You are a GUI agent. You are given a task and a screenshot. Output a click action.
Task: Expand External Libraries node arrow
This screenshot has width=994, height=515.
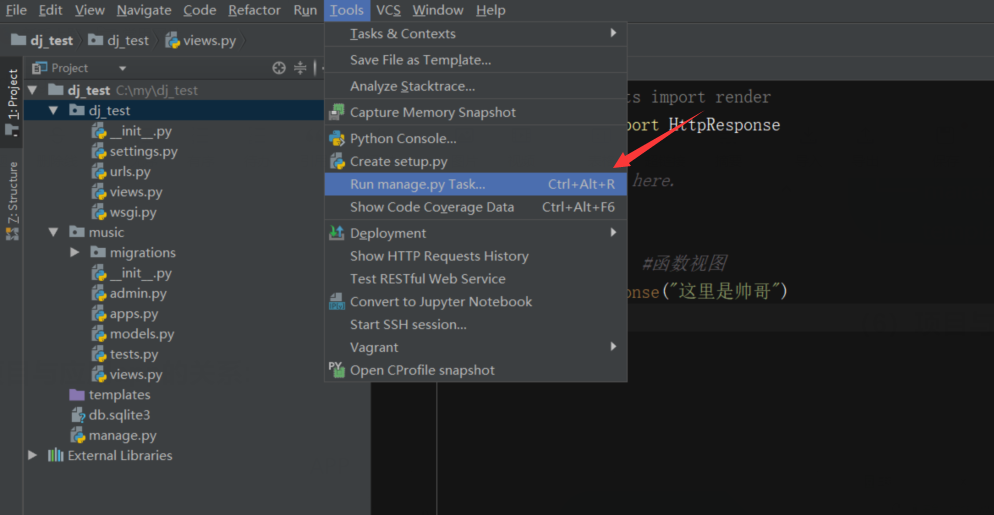(33, 455)
